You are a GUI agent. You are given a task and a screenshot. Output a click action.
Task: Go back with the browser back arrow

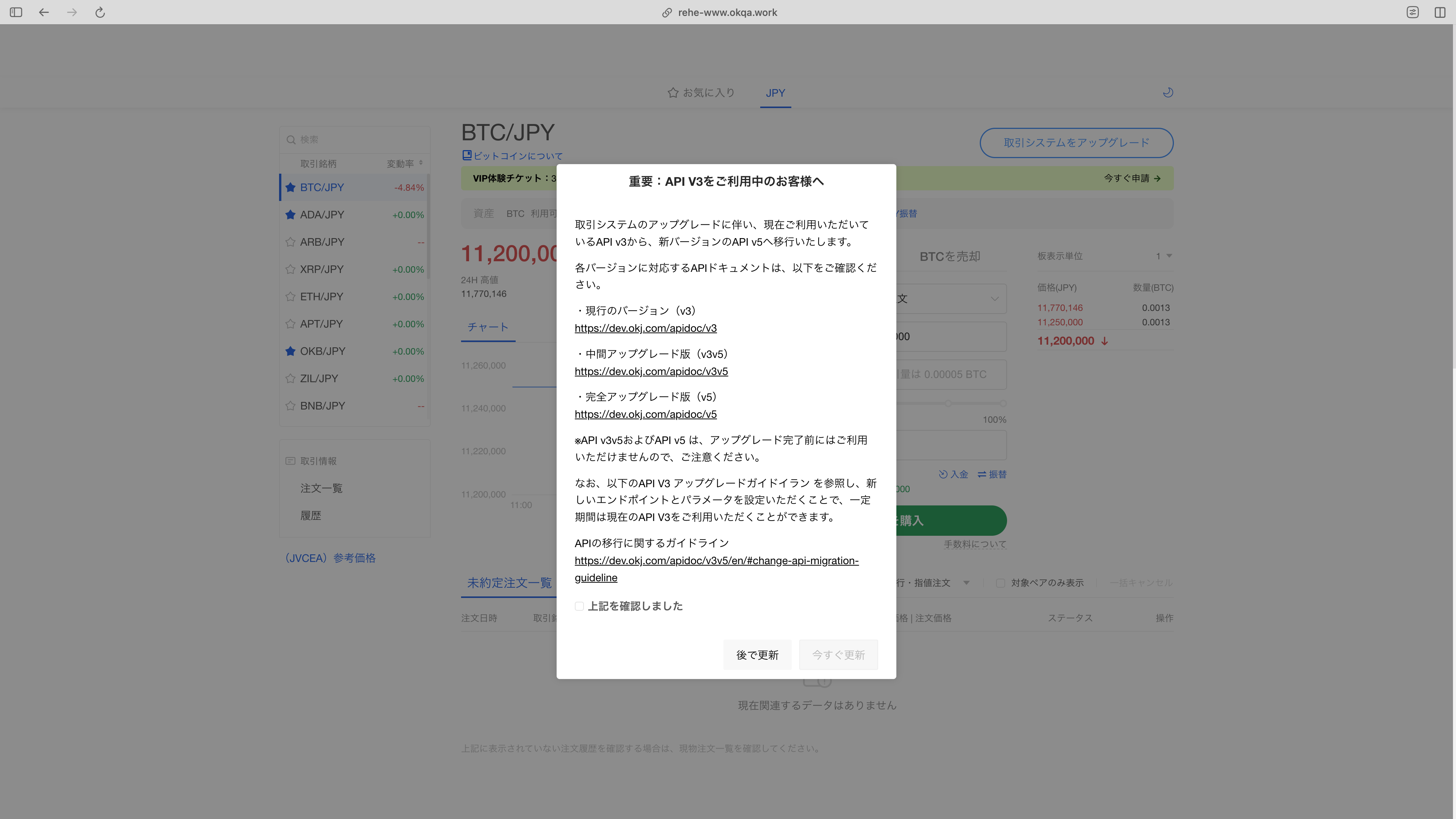tap(44, 12)
